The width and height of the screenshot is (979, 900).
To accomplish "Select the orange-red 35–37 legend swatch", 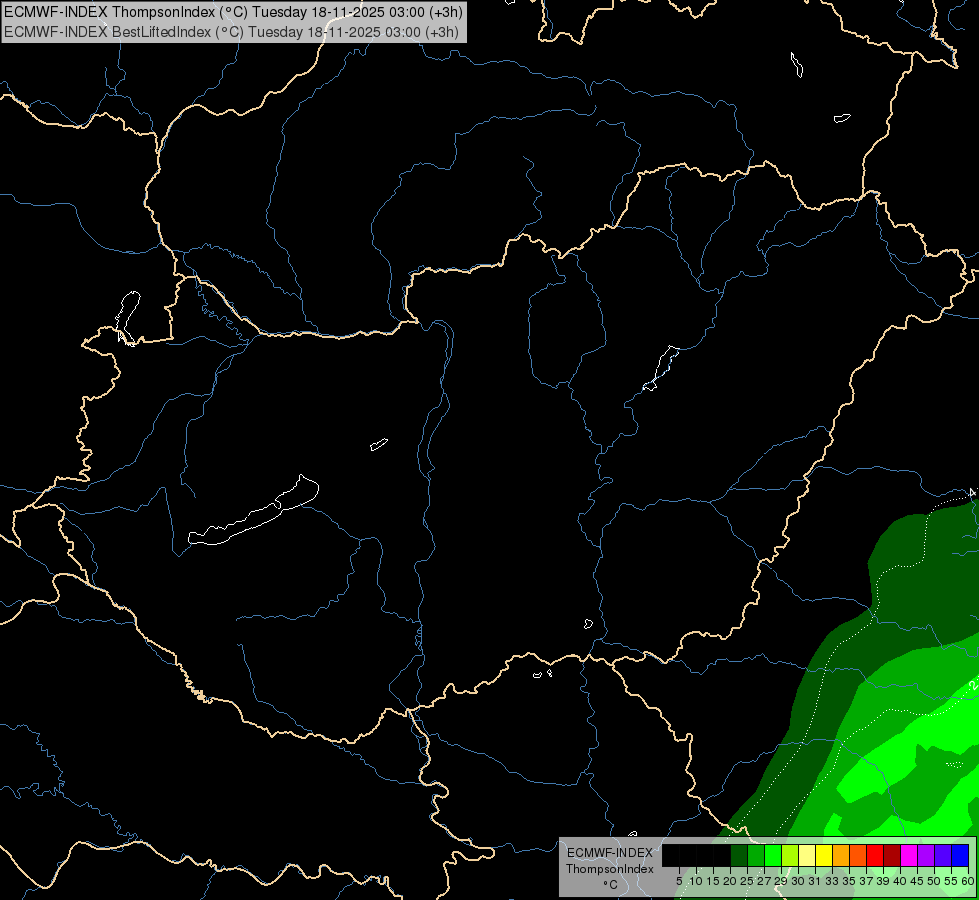I will (x=858, y=855).
